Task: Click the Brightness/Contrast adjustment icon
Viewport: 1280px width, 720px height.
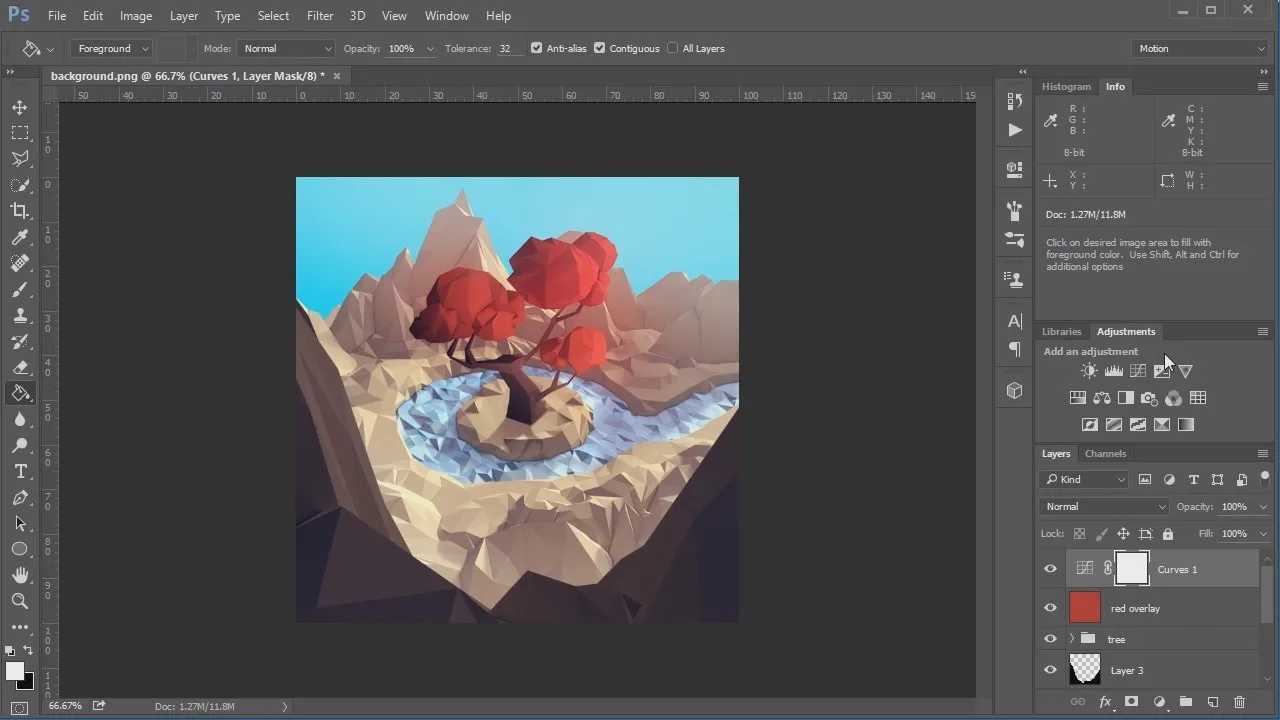Action: click(x=1089, y=371)
